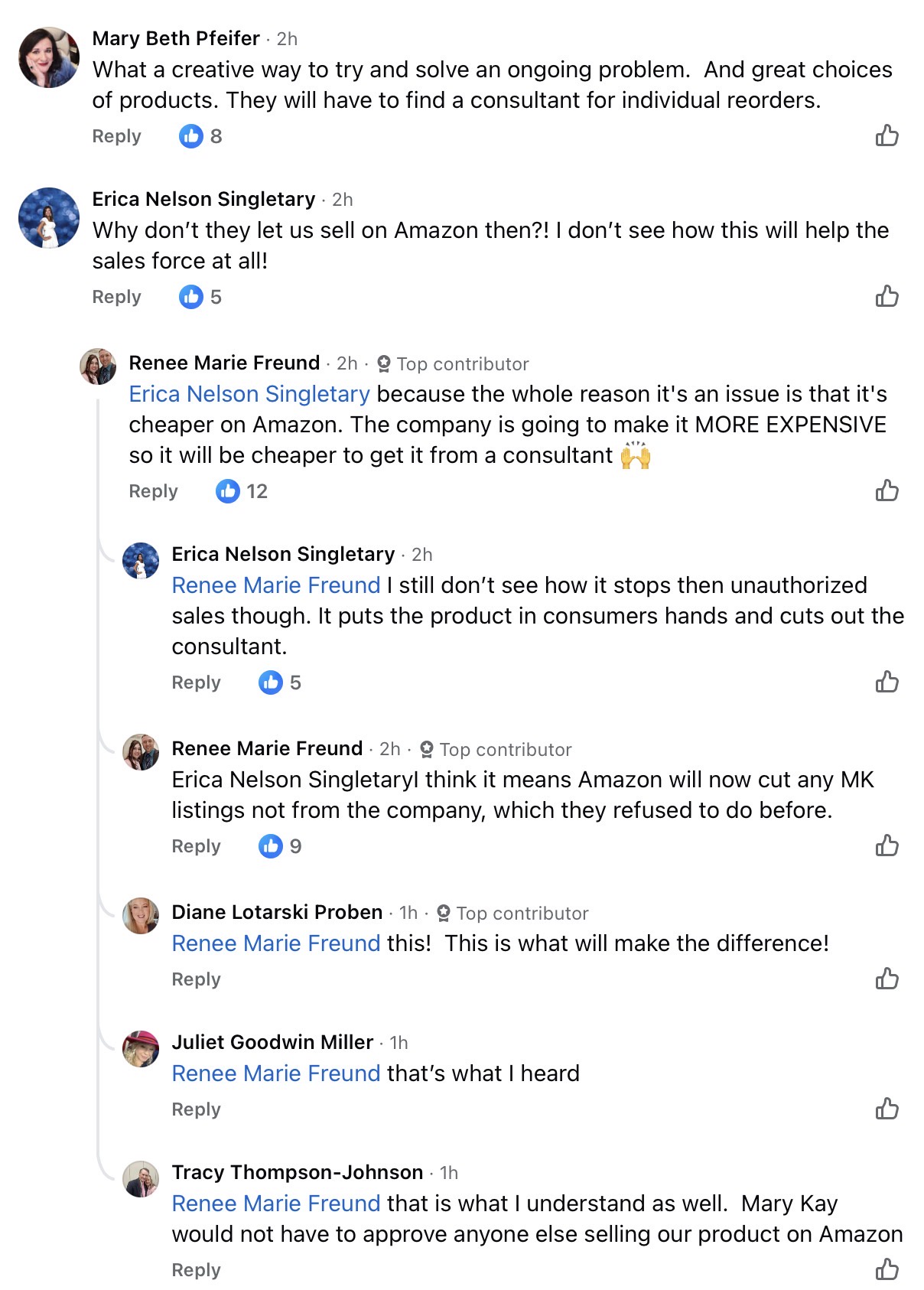This screenshot has height=1290, width=924.
Task: View the 8 reactions on Mary Beth's comment
Action: [x=200, y=136]
